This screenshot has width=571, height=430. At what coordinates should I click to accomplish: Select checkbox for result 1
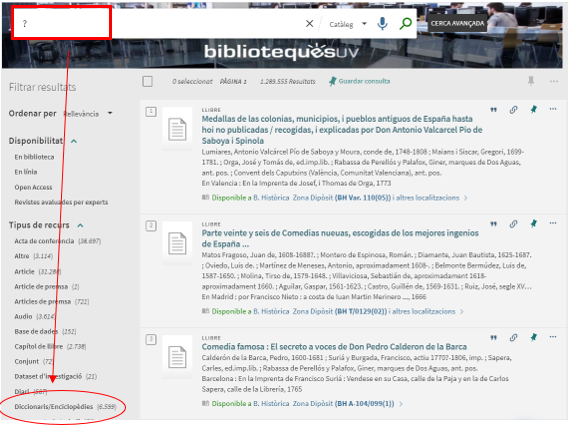151,111
